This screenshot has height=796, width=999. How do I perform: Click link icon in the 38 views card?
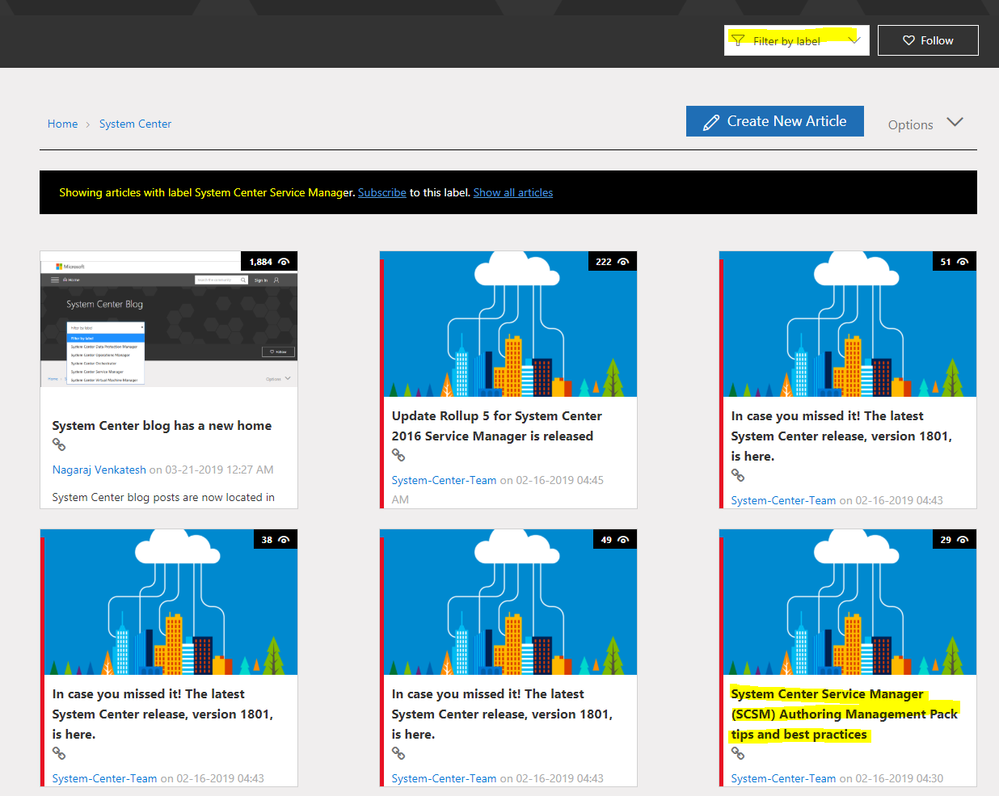[59, 753]
